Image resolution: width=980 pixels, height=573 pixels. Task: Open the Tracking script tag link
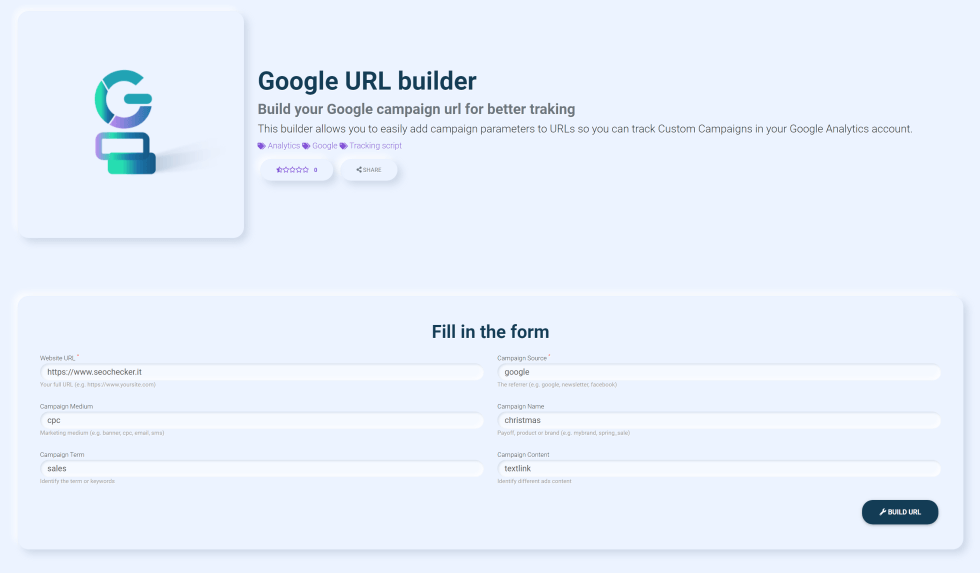coord(376,146)
